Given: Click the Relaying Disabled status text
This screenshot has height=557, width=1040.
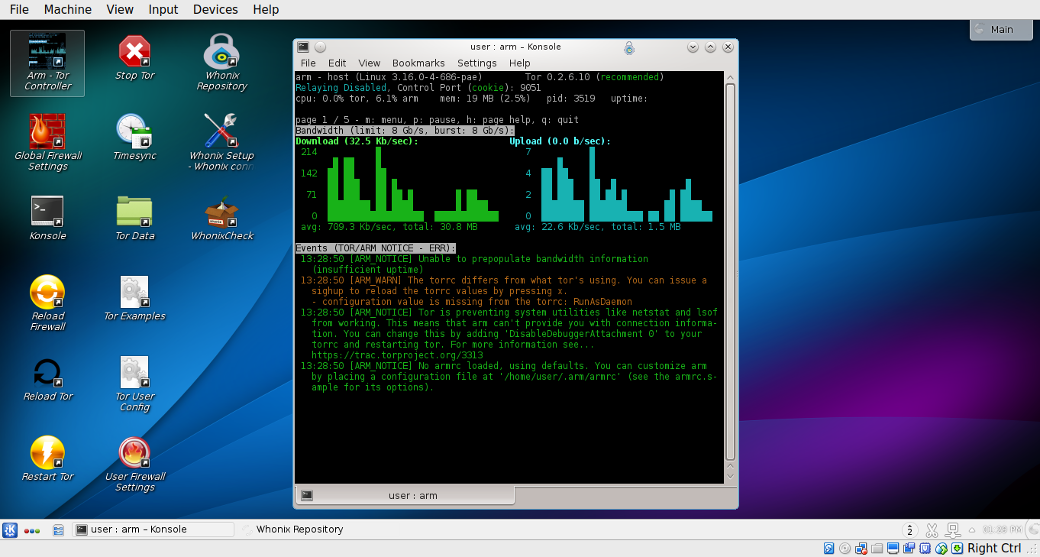Looking at the screenshot, I should 341,88.
